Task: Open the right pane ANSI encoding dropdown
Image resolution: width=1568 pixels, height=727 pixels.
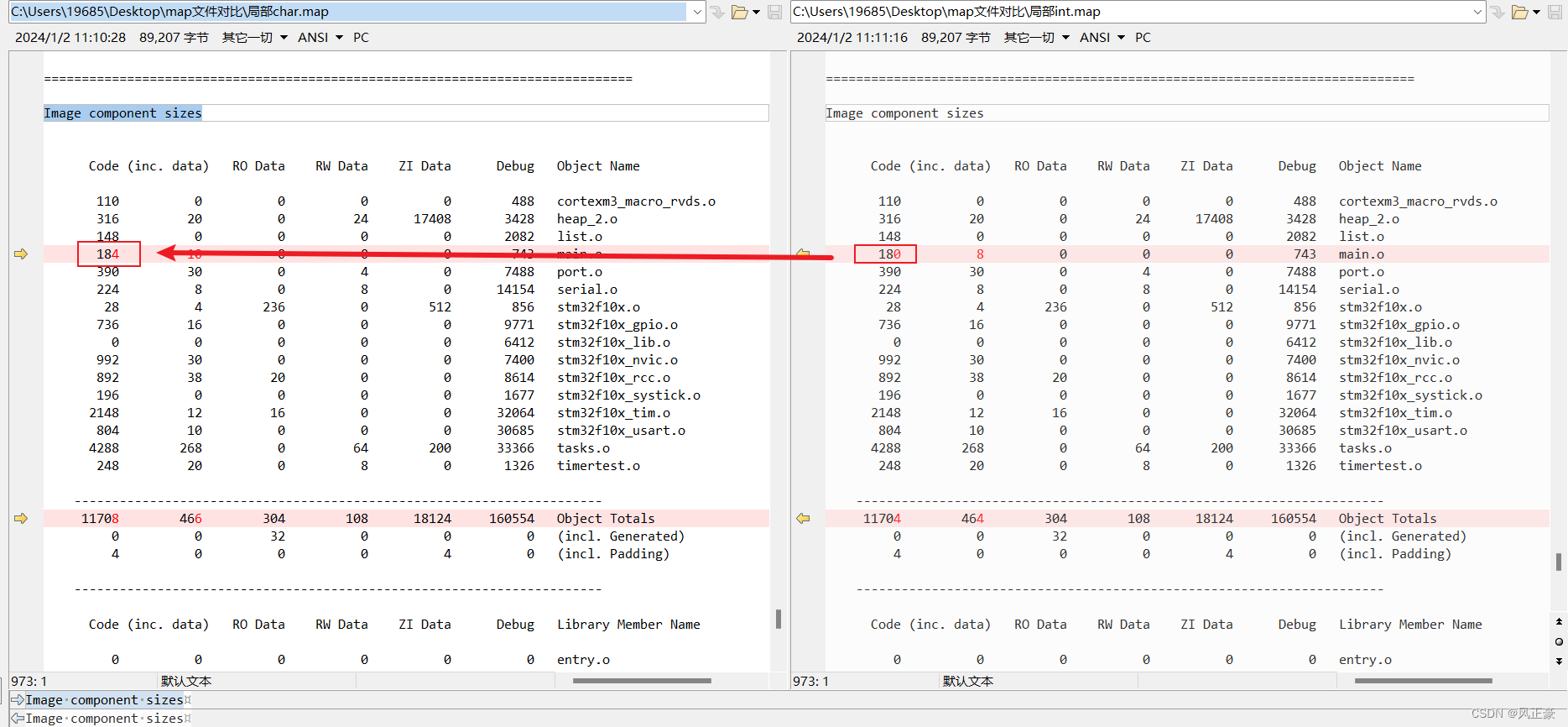Action: [x=1102, y=37]
